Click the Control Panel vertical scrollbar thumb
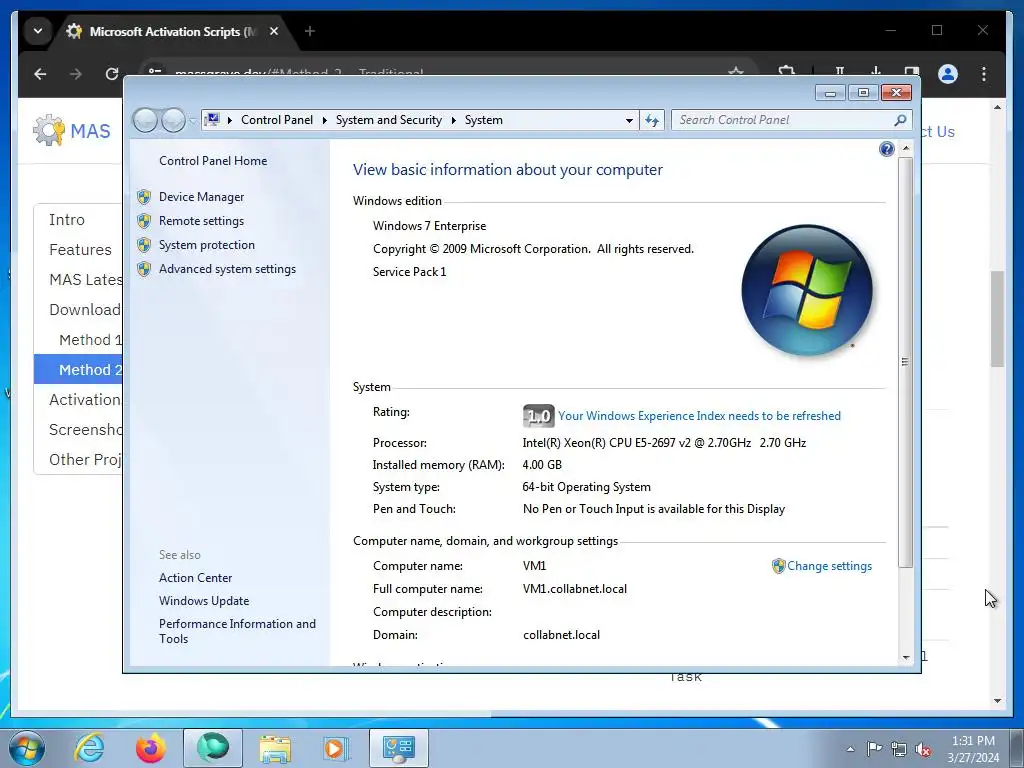Viewport: 1024px width, 768px height. tap(905, 361)
